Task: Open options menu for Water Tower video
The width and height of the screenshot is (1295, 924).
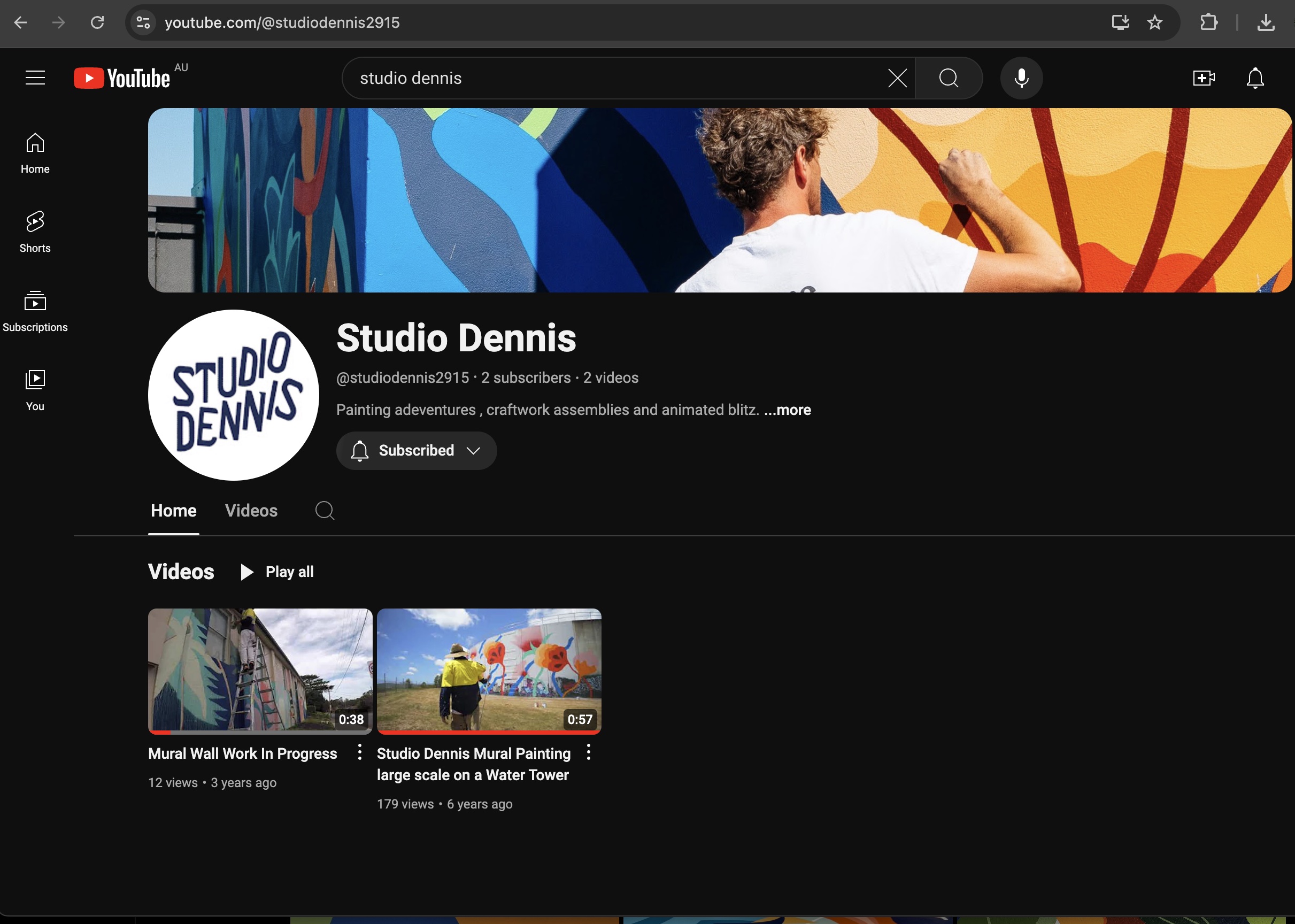Action: (588, 752)
